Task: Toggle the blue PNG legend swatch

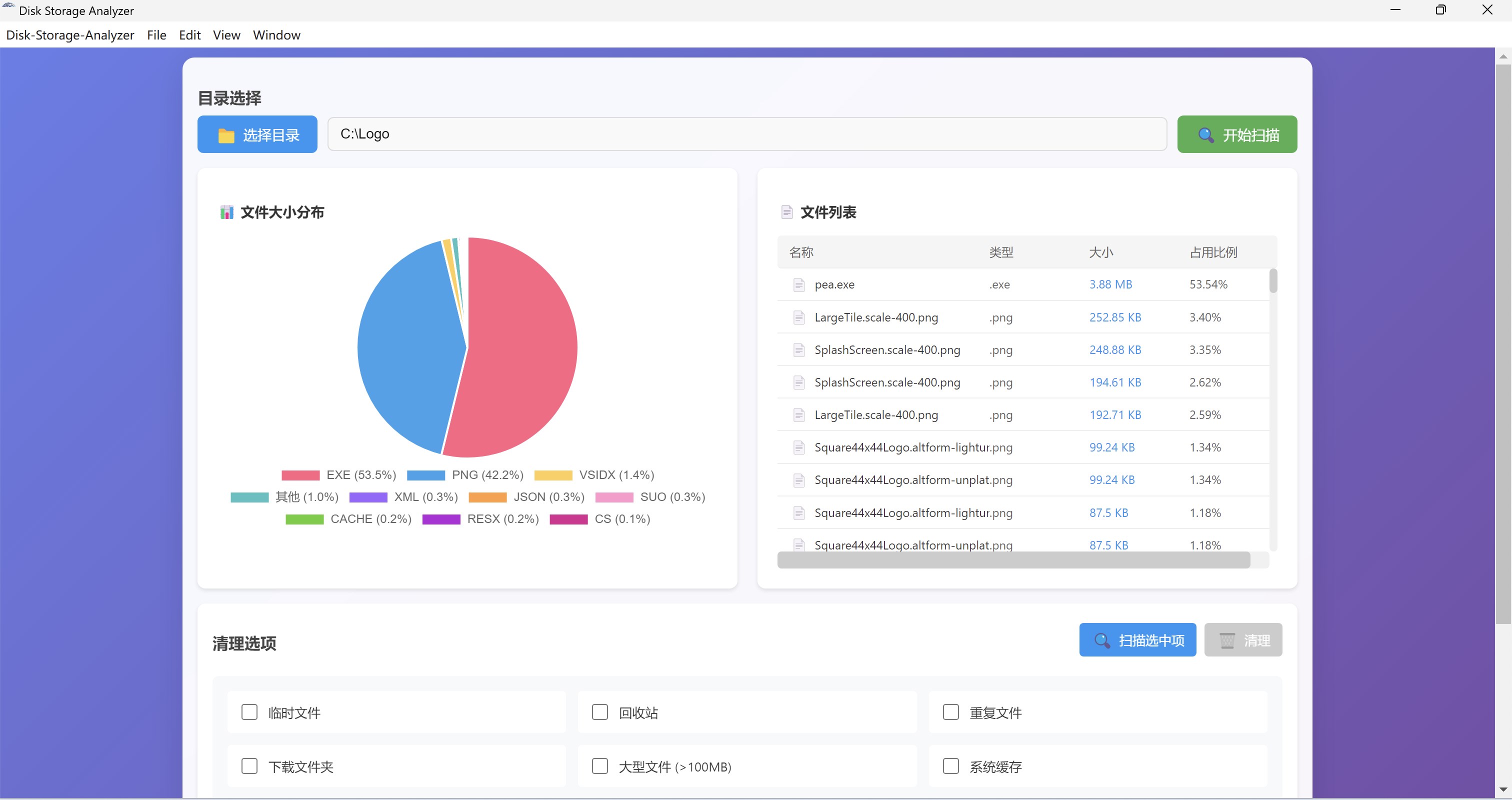Action: 425,475
